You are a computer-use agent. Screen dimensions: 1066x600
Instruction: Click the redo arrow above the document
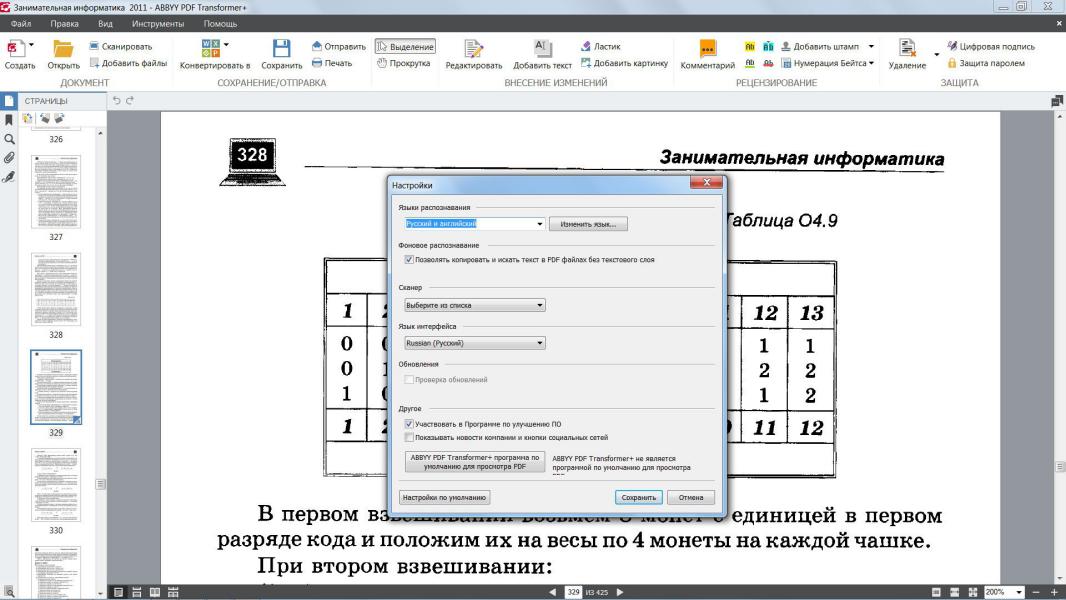click(130, 101)
